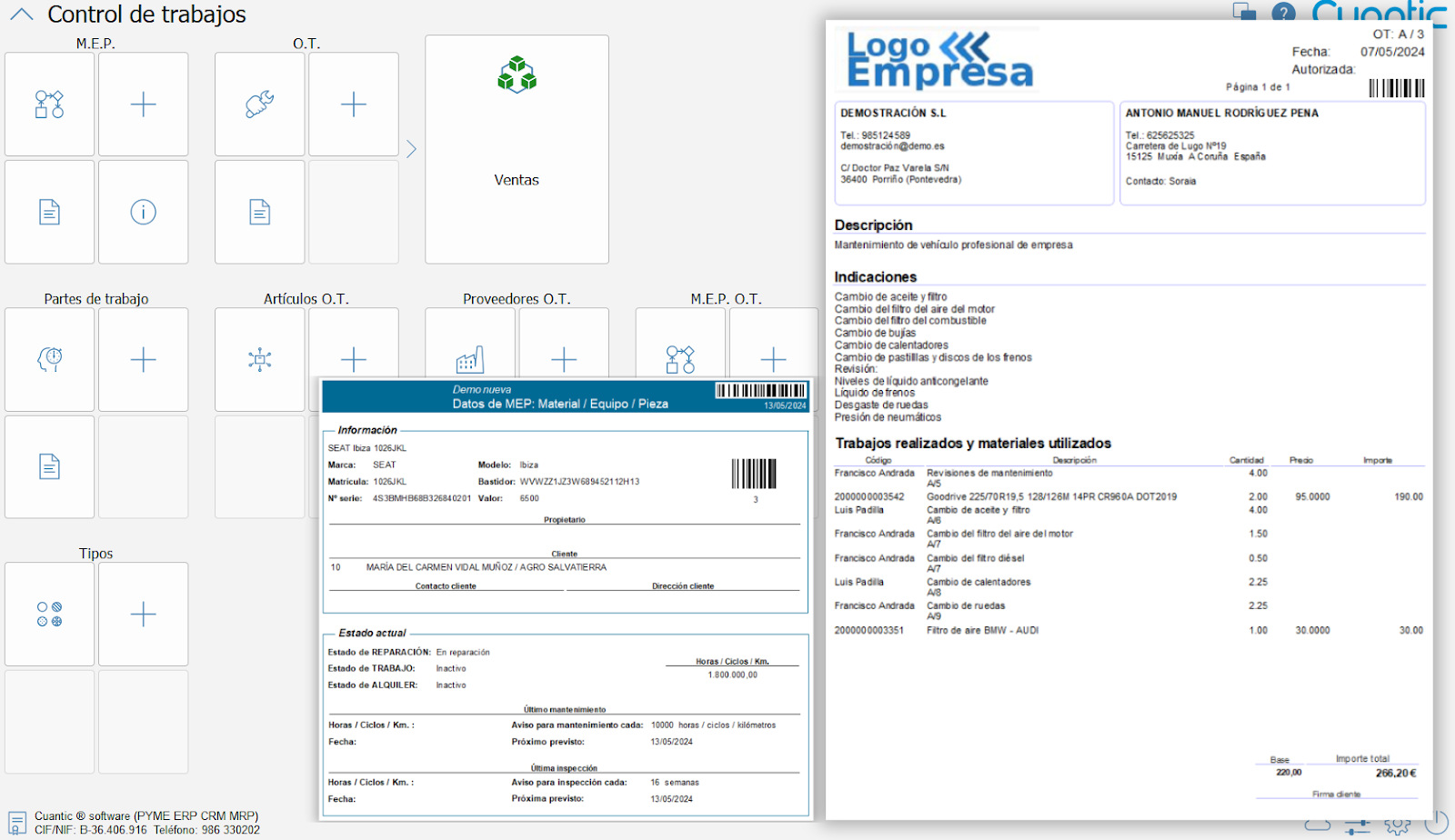Open the M.E.P. list icon tile

(49, 104)
